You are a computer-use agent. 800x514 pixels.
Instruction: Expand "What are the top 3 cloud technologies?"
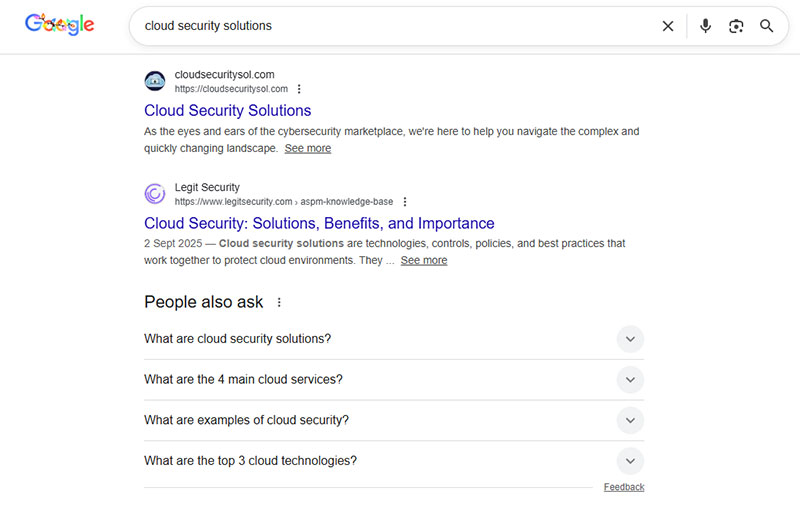[x=630, y=461]
